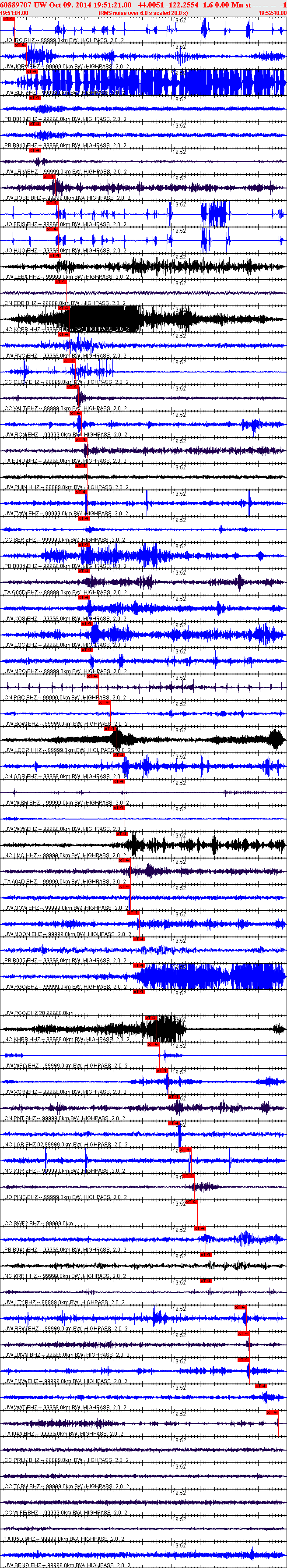
Task: Click the start time '19:51:01.00'
Action: (x=14, y=13)
